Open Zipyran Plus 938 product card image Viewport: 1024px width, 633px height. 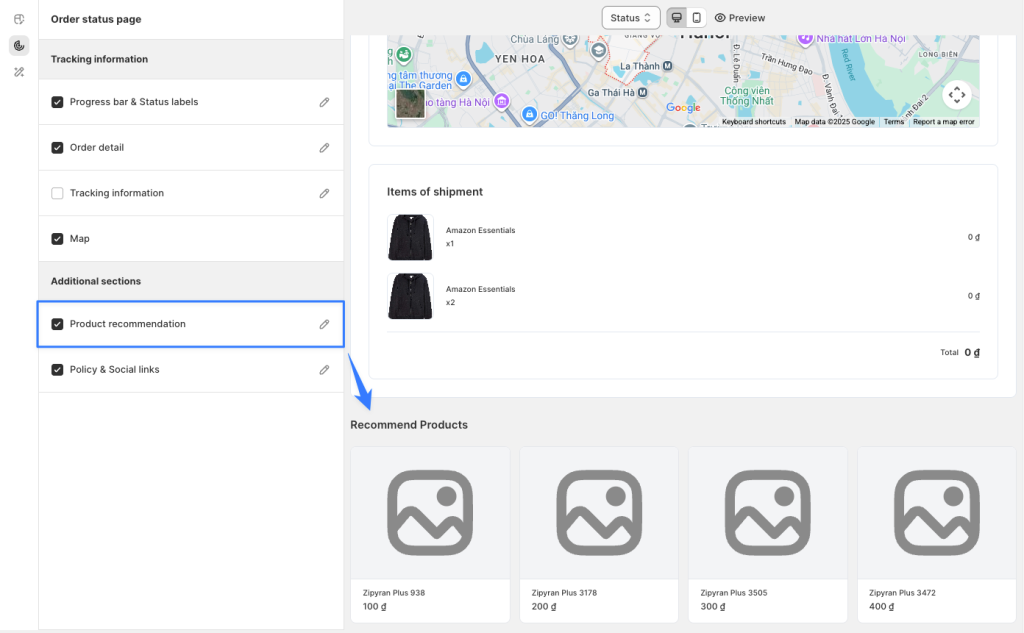click(430, 513)
